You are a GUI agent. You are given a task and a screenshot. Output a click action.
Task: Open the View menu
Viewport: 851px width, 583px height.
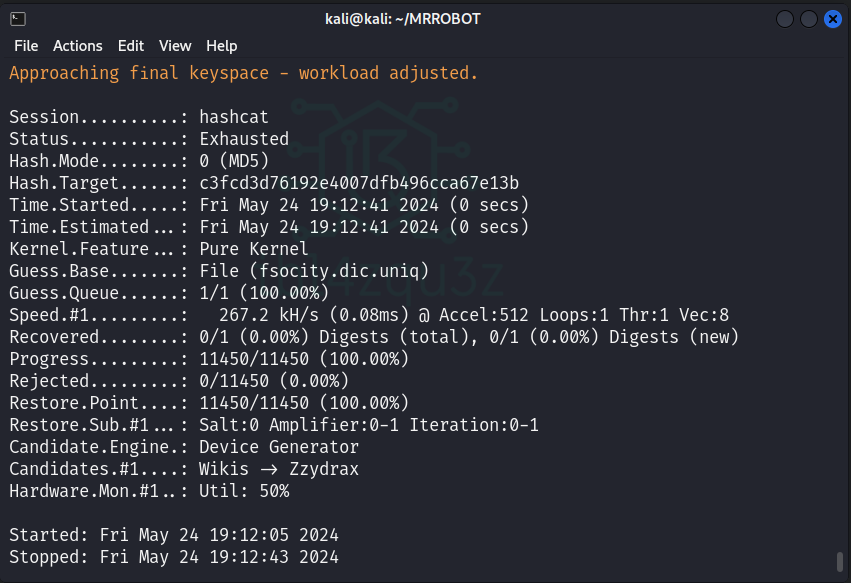click(x=175, y=46)
